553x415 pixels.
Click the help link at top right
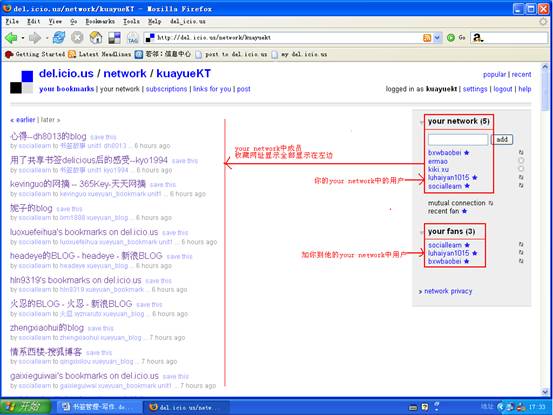(x=524, y=89)
